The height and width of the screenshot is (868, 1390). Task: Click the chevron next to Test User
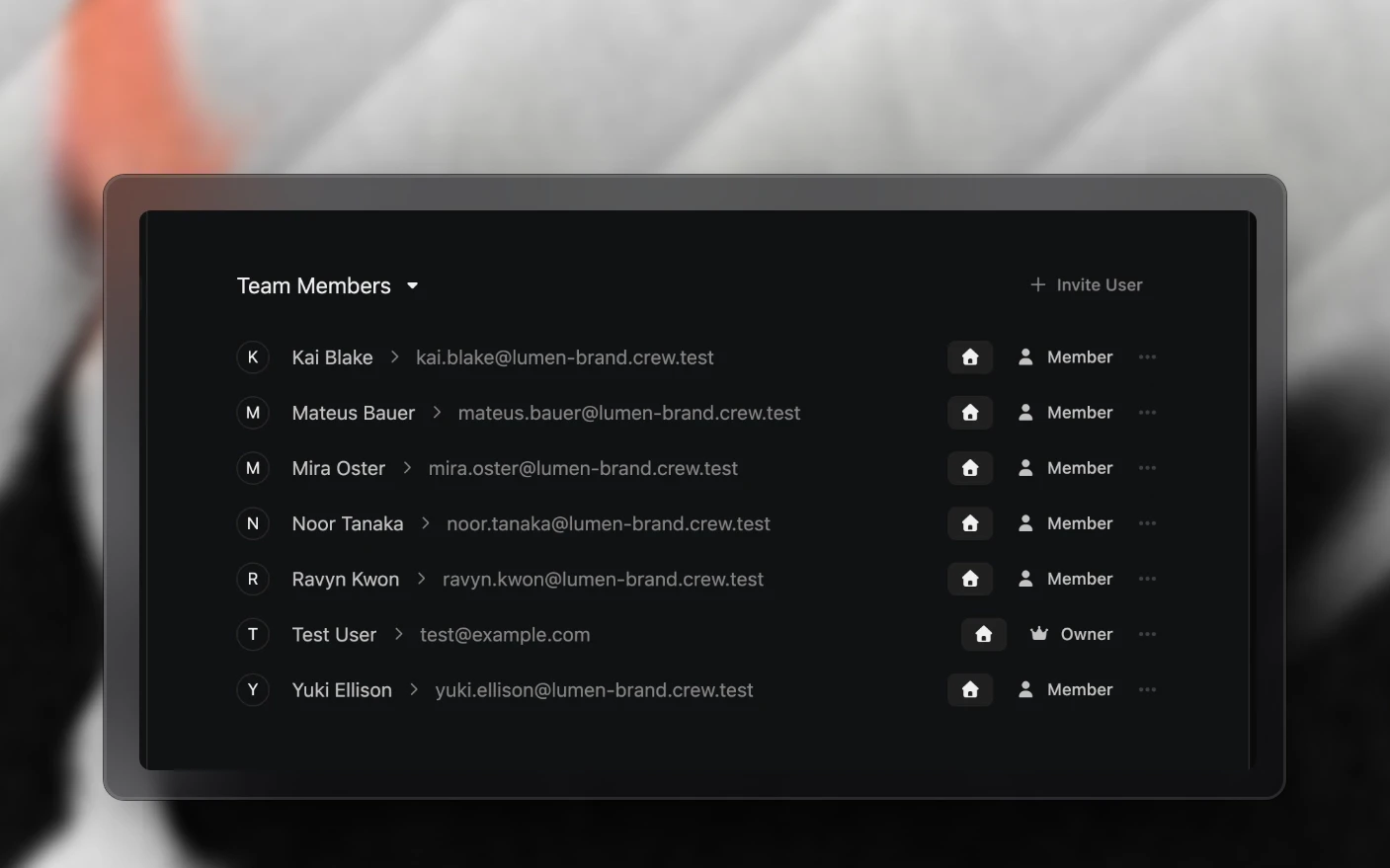(x=398, y=634)
